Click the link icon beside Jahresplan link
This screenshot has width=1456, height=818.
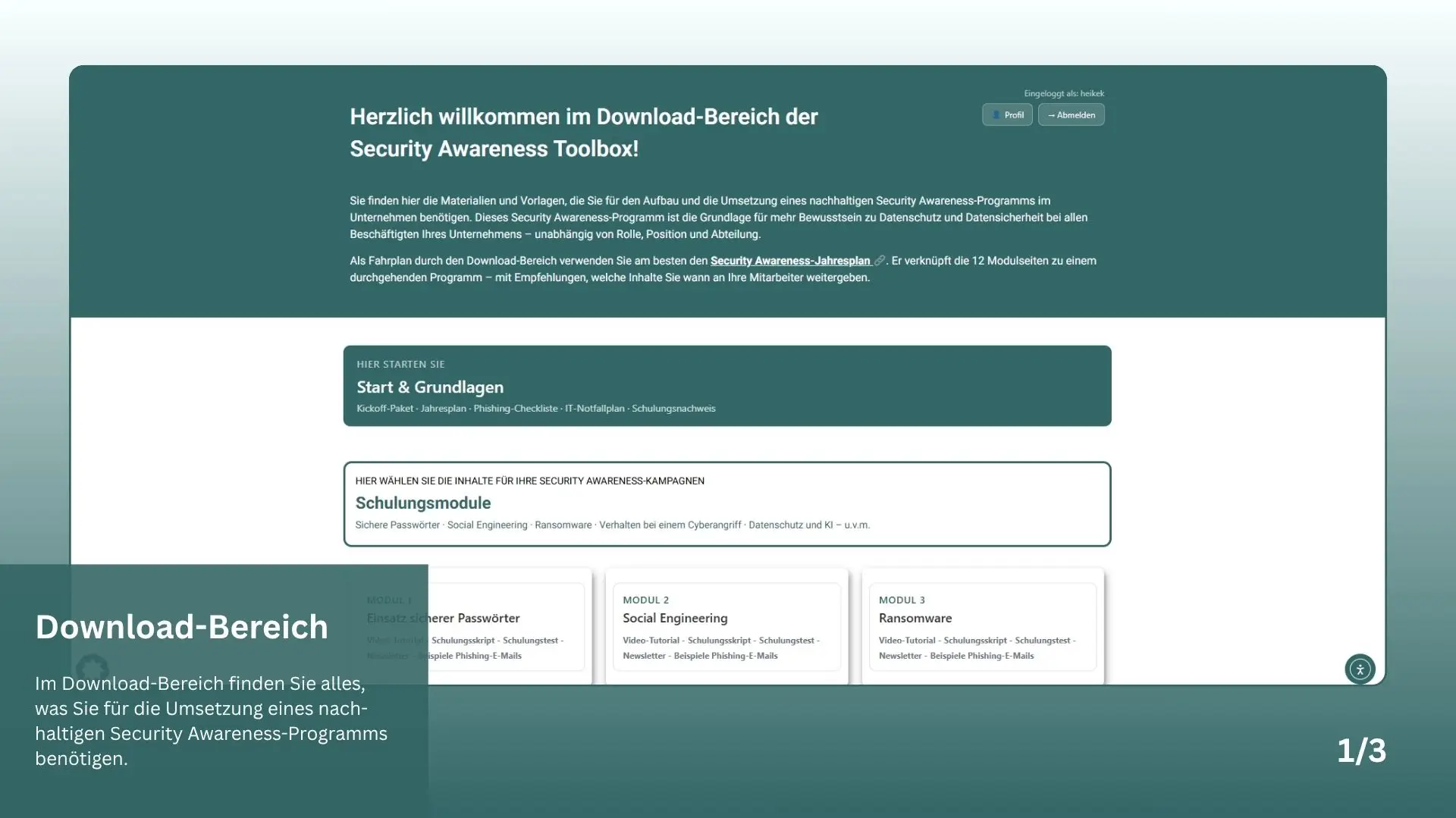[879, 261]
